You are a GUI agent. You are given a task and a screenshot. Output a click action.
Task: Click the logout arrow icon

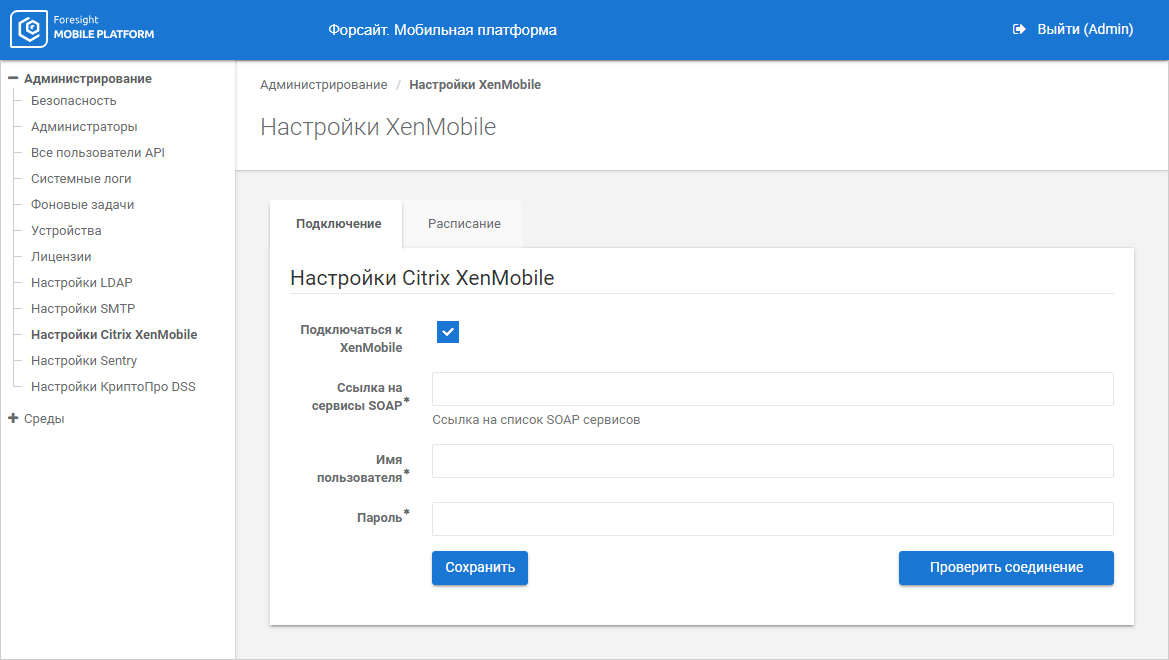pos(1019,30)
